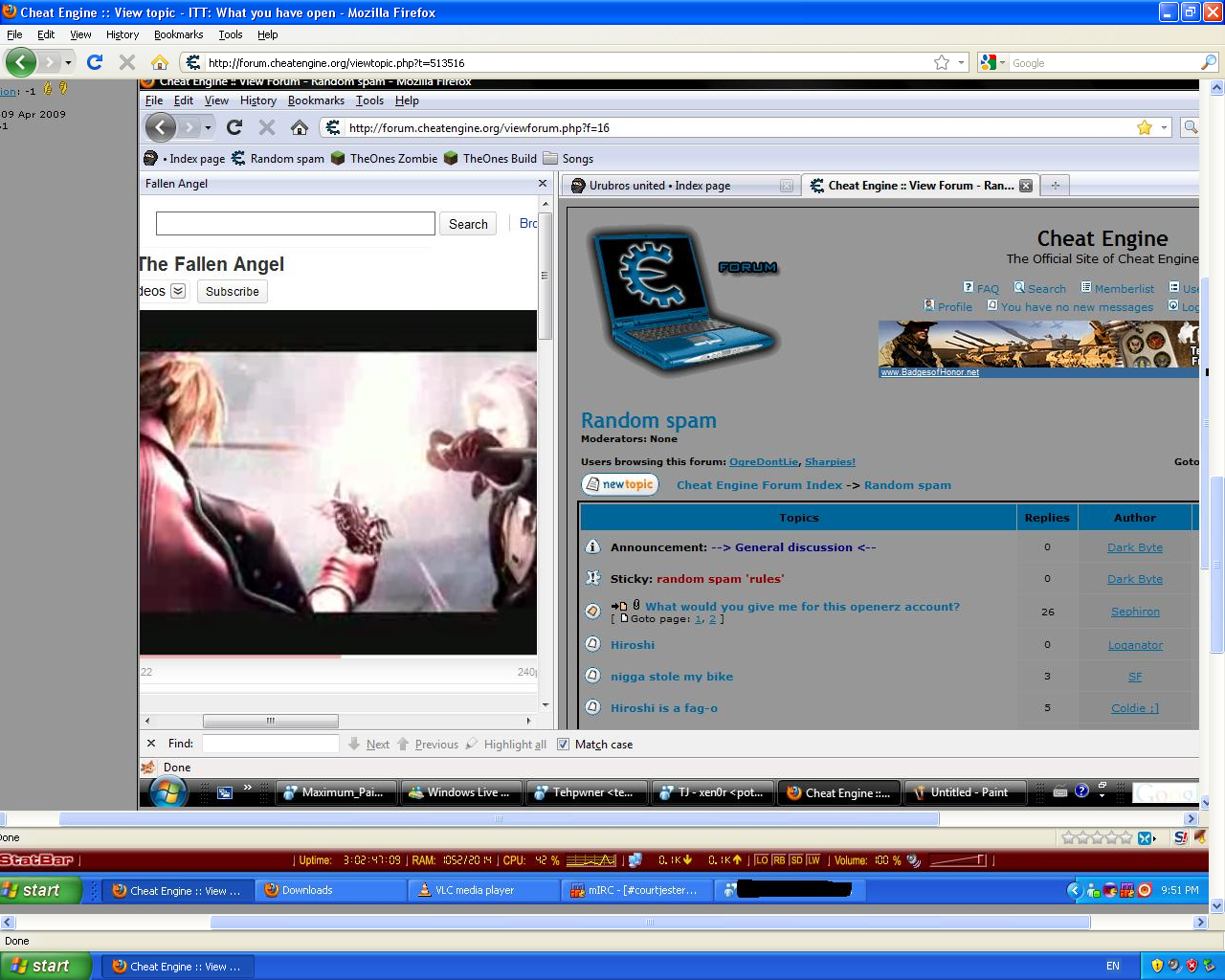This screenshot has height=980, width=1225.
Task: Toggle the Match case checkbox
Action: (564, 745)
